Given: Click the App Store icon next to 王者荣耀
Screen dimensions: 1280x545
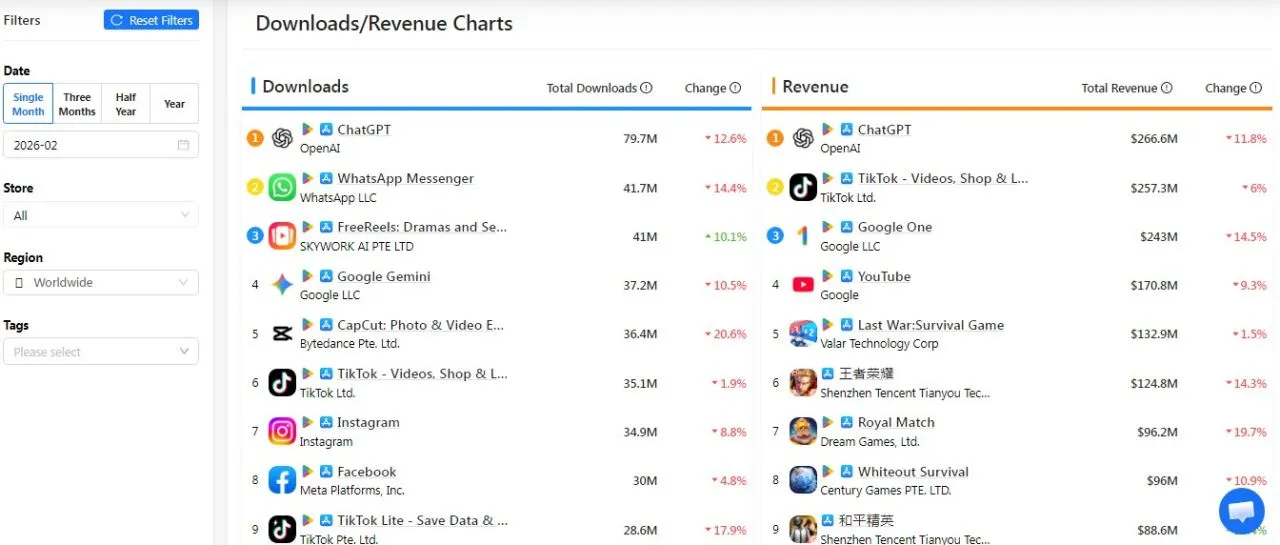Looking at the screenshot, I should pyautogui.click(x=828, y=374).
